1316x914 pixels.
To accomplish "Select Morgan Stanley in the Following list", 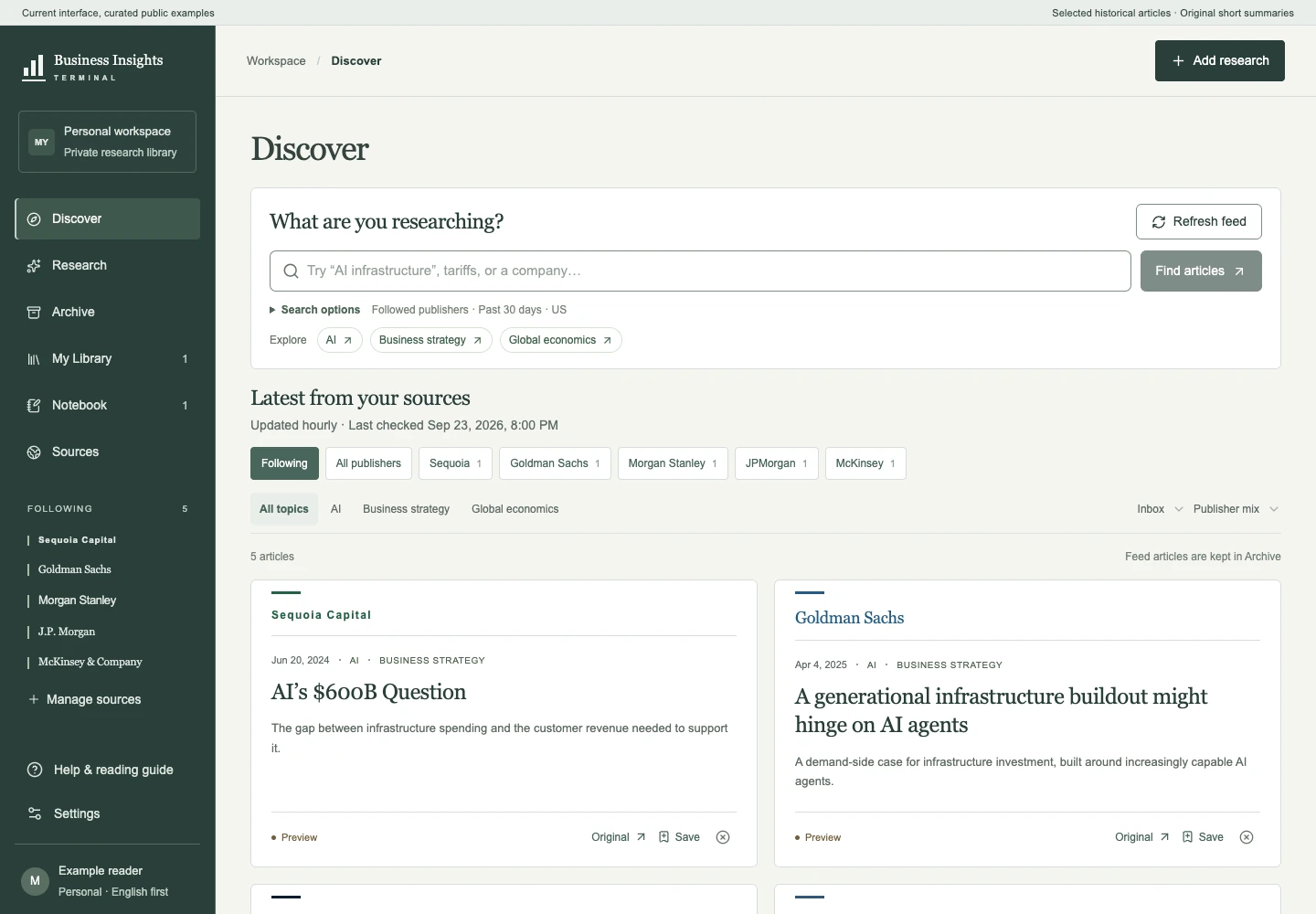I will tap(77, 600).
